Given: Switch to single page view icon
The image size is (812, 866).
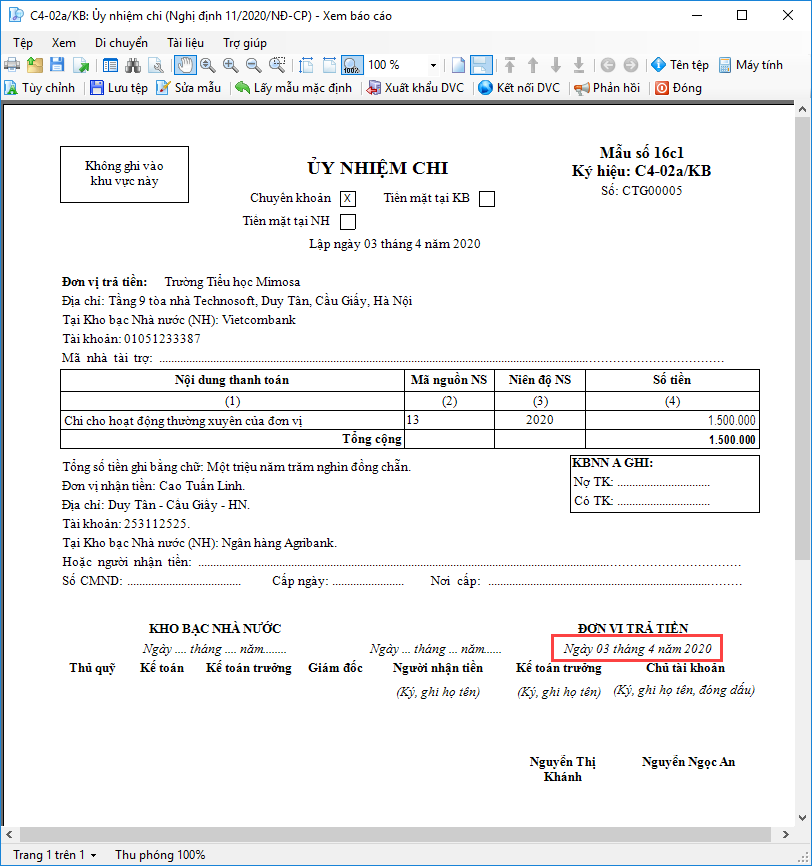Looking at the screenshot, I should click(458, 65).
